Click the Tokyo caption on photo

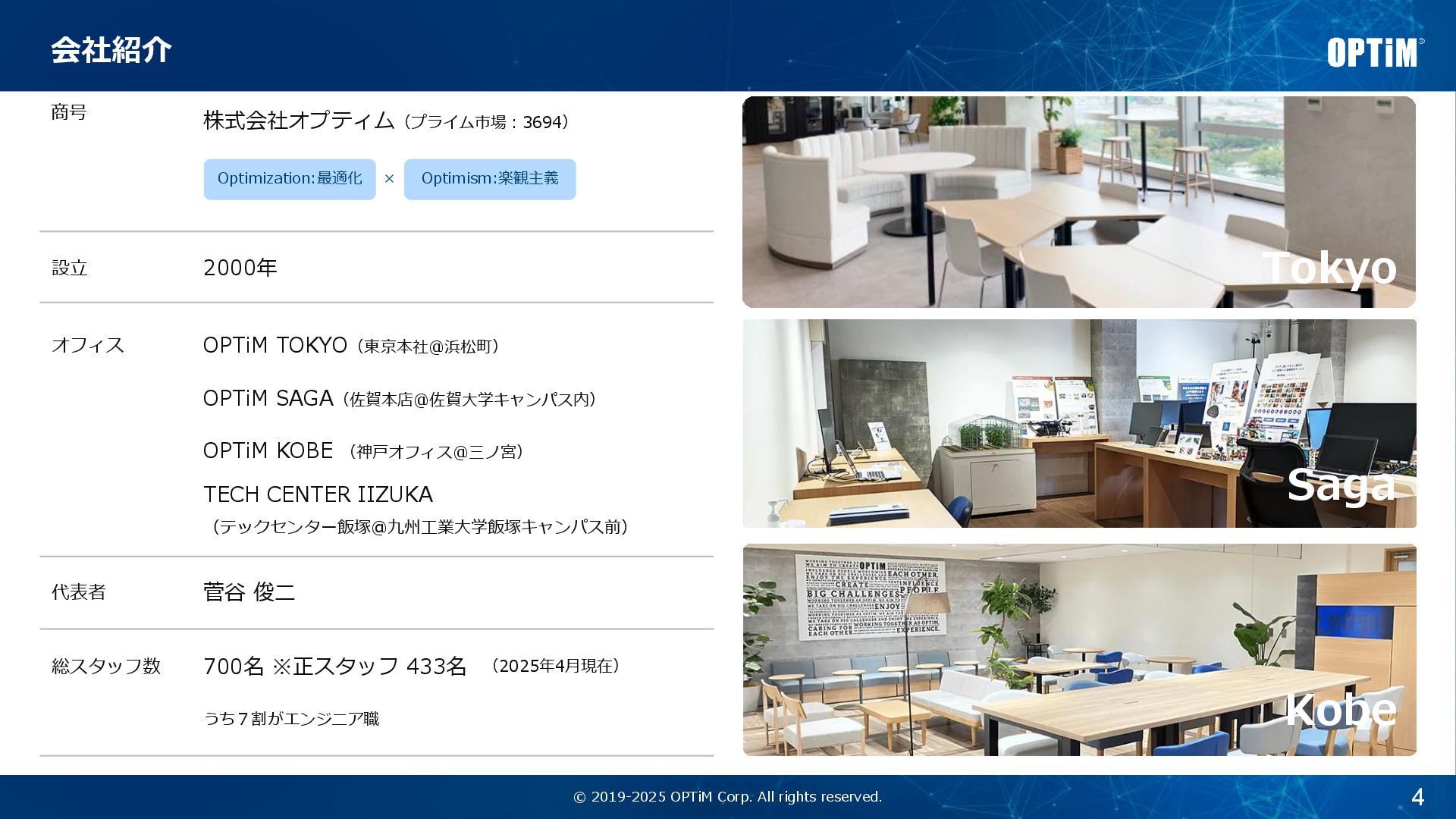tap(1329, 267)
